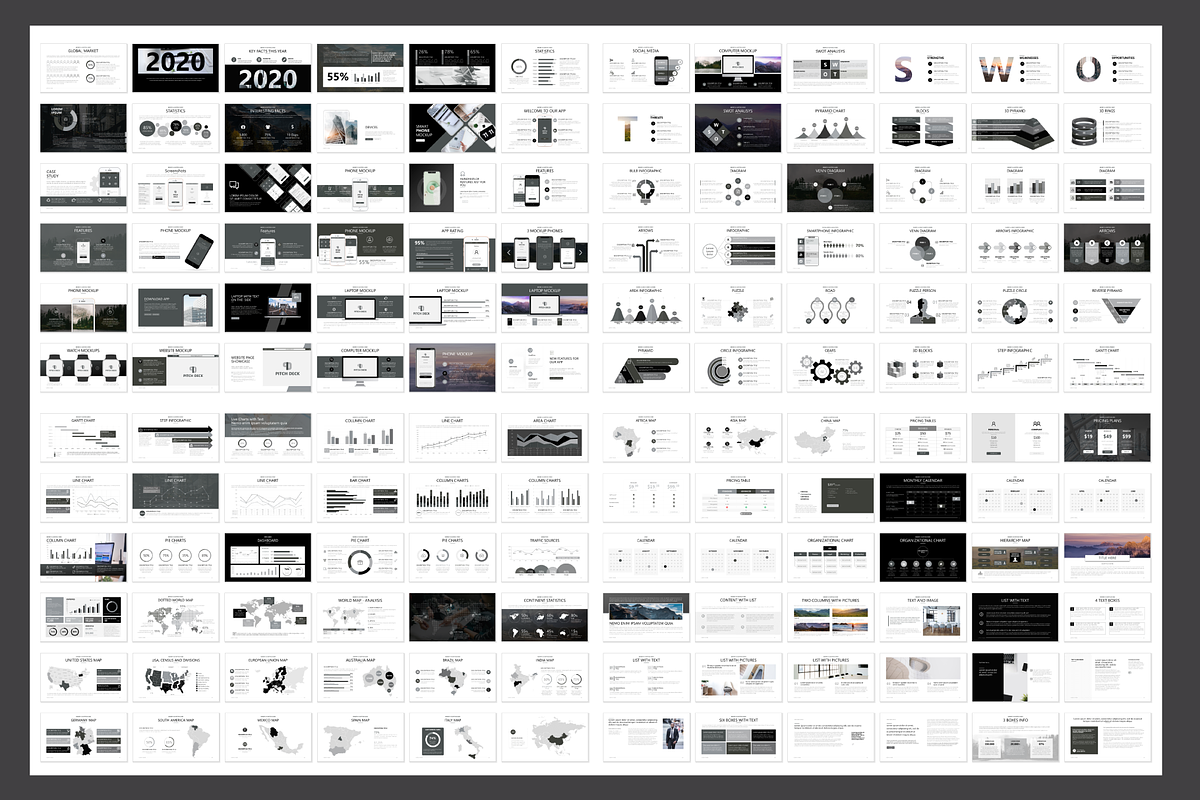
Task: Open the Text And Image slide
Action: [x=923, y=617]
